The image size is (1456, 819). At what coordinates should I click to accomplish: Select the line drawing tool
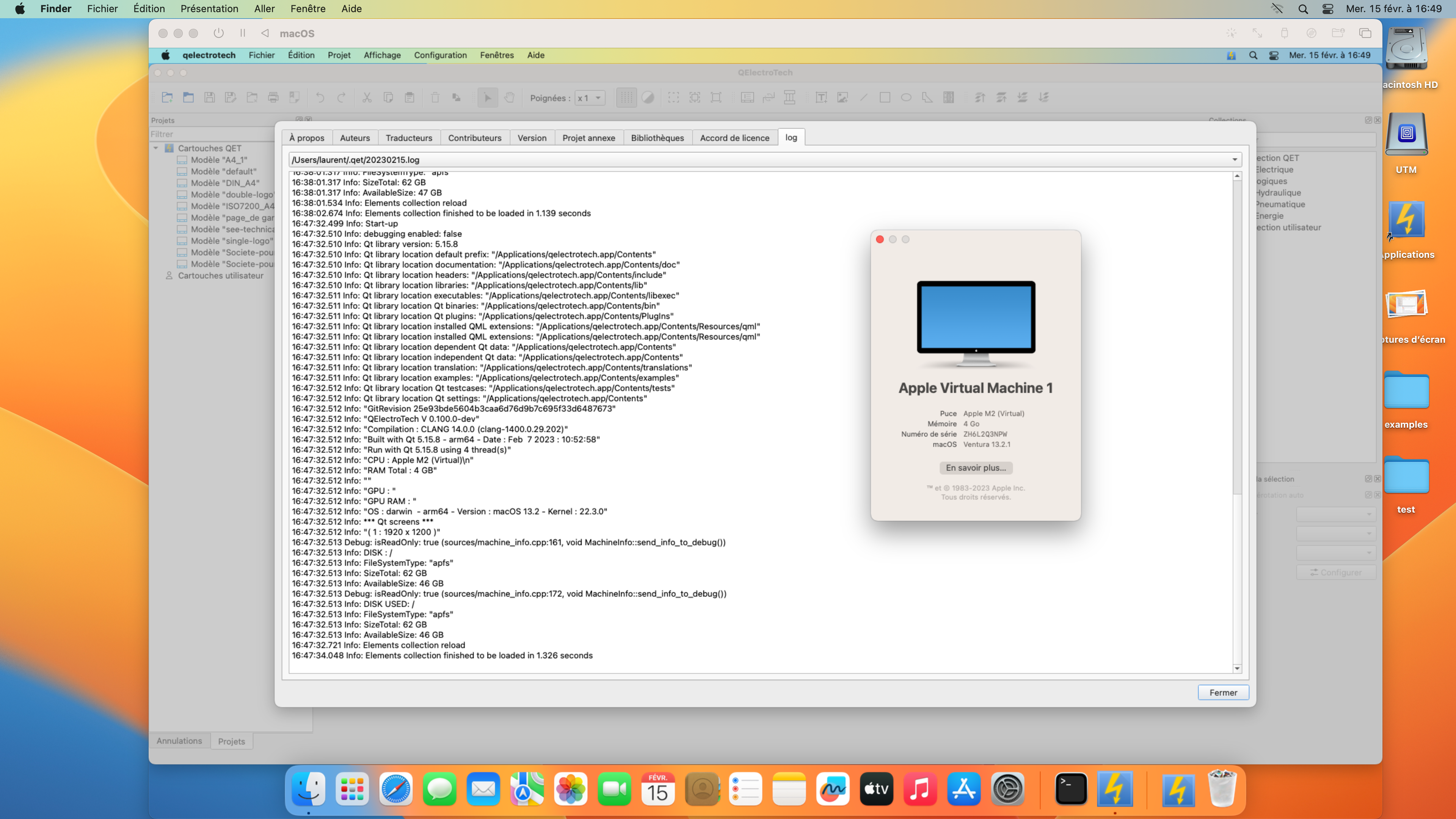pos(864,97)
